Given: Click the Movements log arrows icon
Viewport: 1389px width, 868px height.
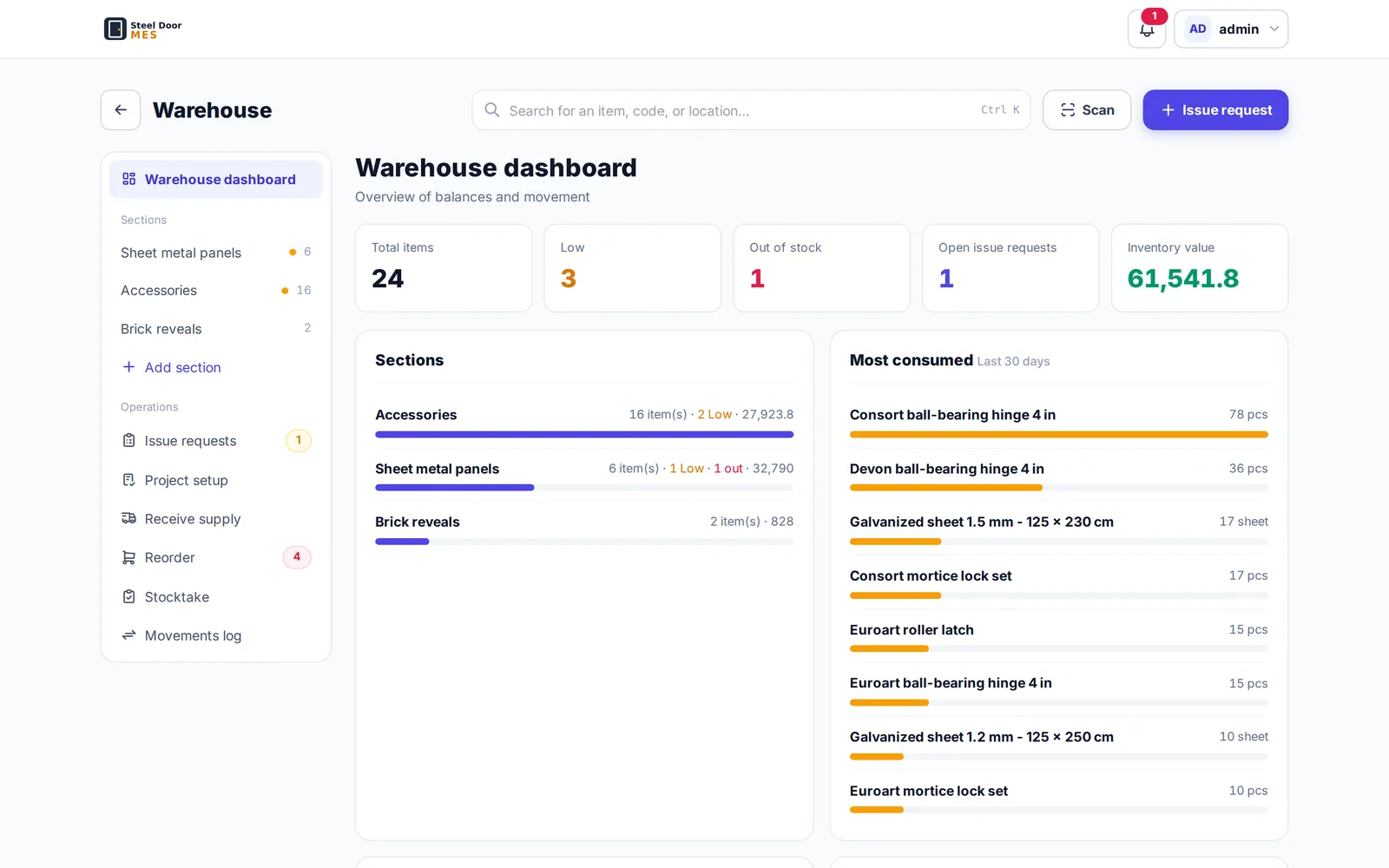Looking at the screenshot, I should pos(128,635).
